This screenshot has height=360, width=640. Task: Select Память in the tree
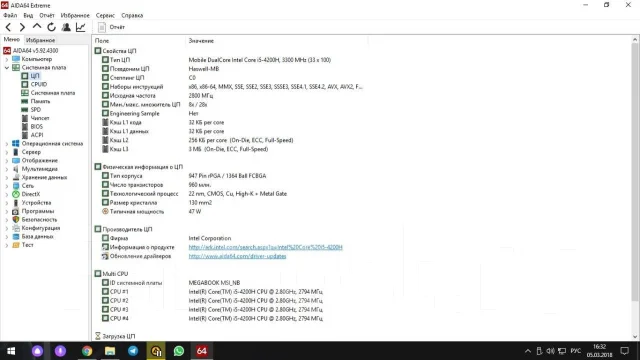40,101
